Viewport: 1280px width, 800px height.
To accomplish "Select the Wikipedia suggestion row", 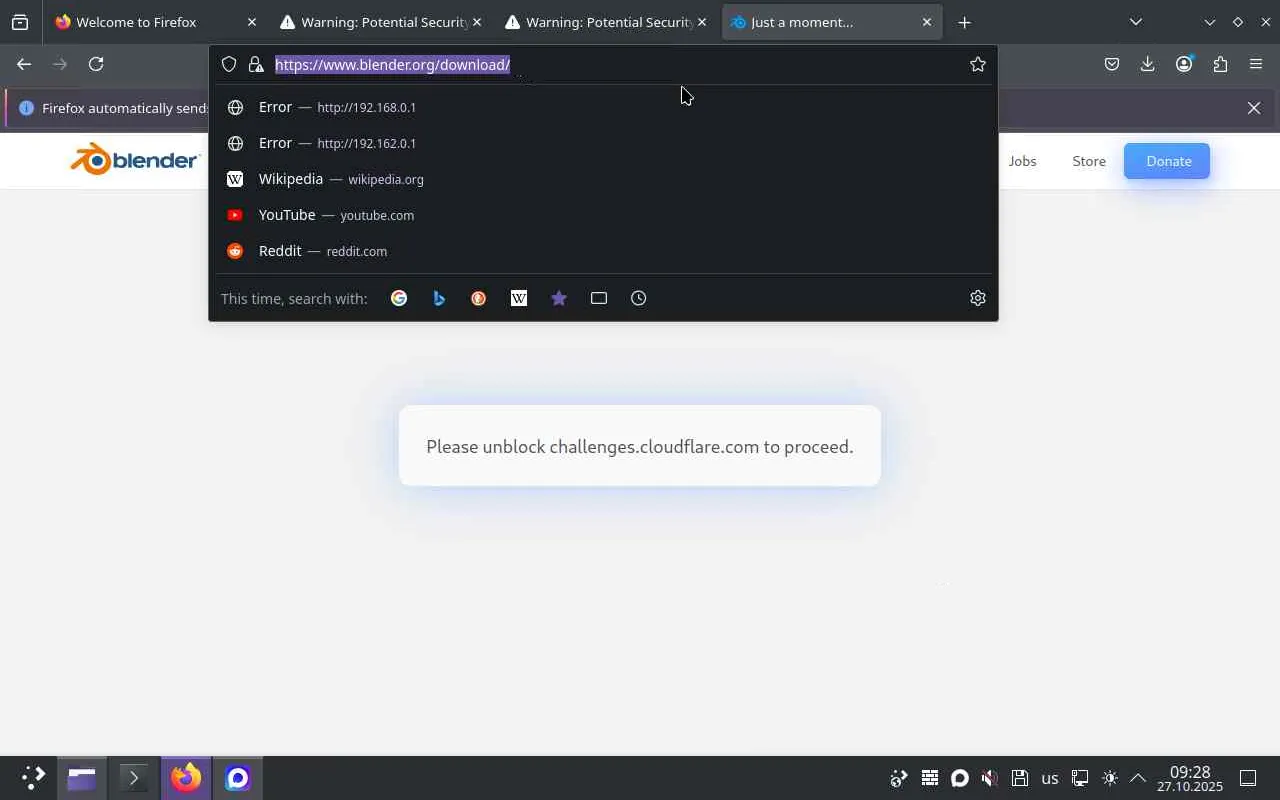I will (603, 179).
